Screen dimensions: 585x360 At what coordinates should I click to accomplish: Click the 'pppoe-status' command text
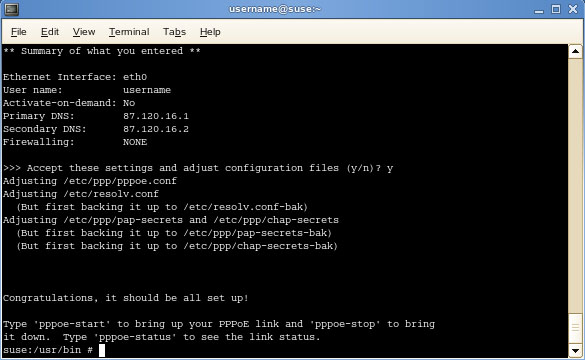pyautogui.click(x=134, y=337)
